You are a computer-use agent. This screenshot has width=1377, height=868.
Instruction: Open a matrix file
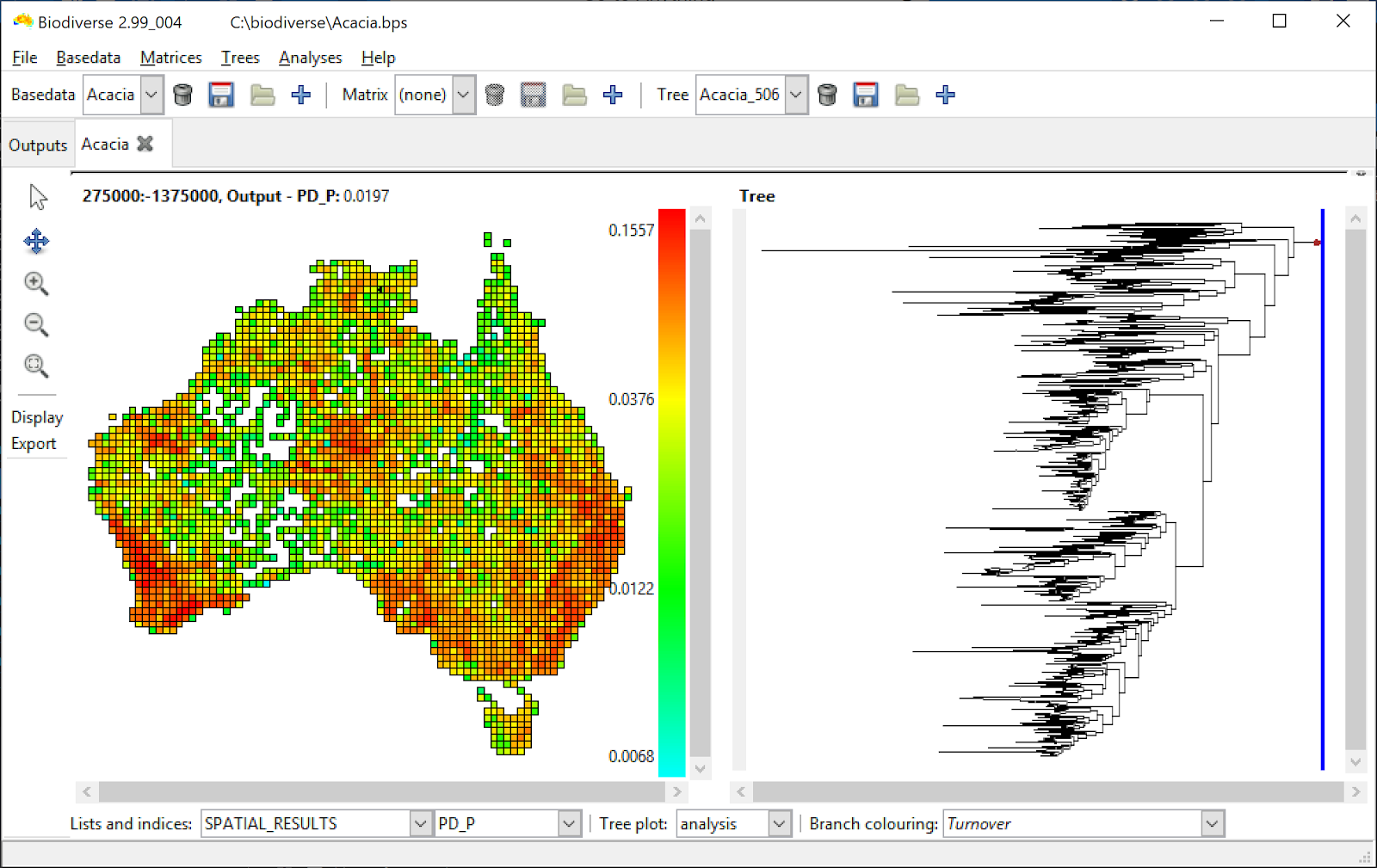[574, 95]
